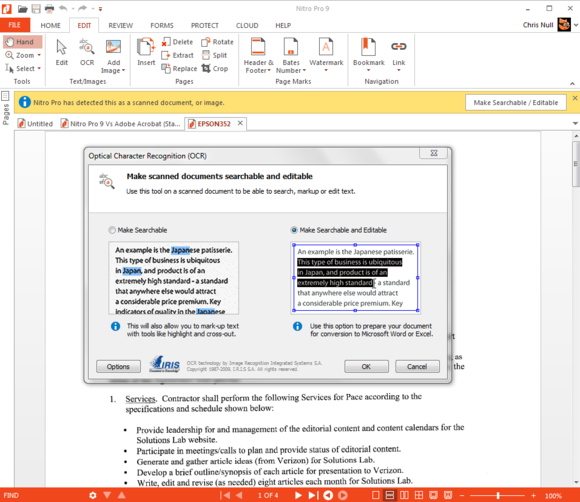The width and height of the screenshot is (580, 502).
Task: Click the Bates Number icon
Action: point(291,47)
